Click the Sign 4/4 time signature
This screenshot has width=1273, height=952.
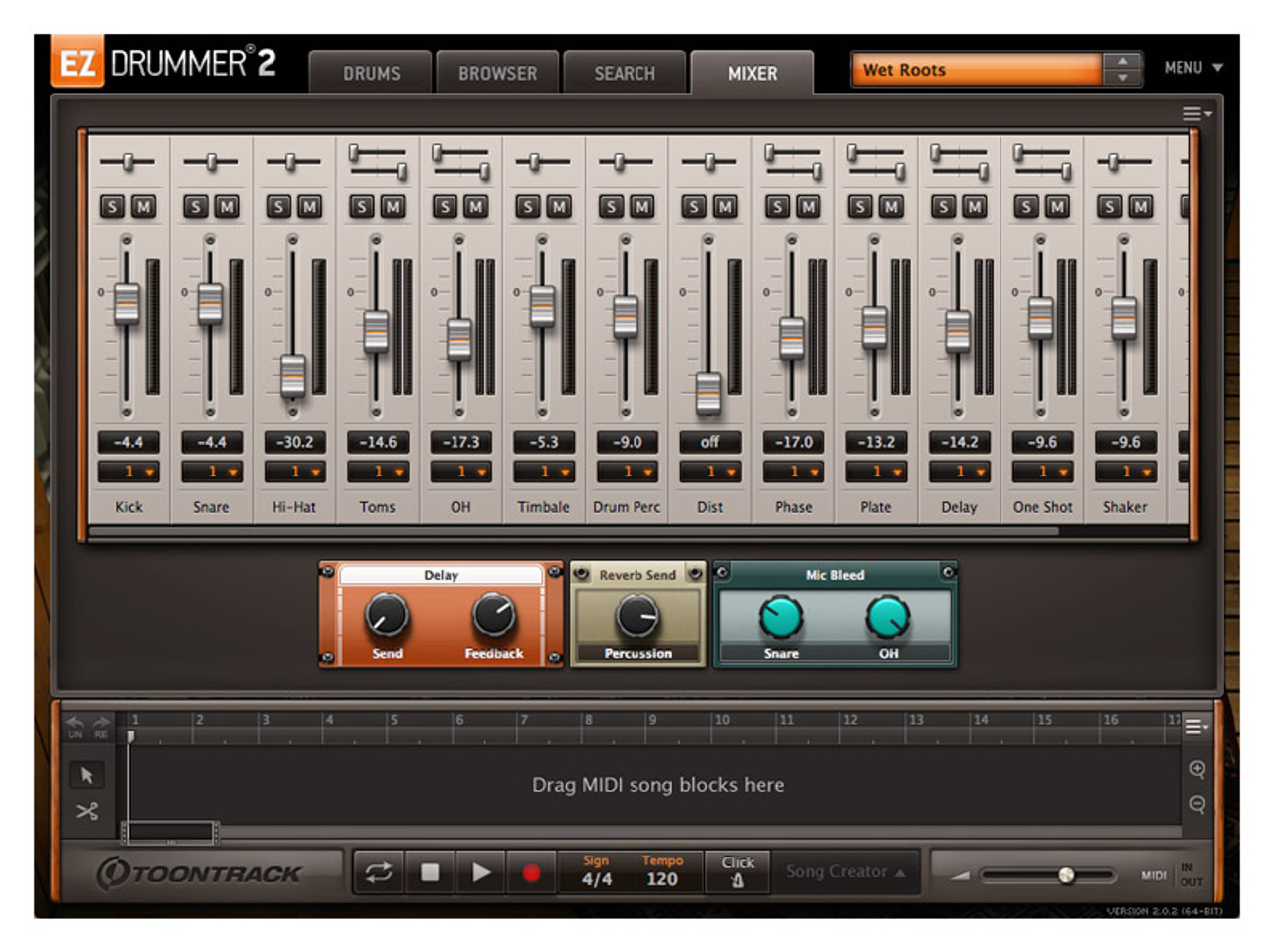[x=596, y=871]
